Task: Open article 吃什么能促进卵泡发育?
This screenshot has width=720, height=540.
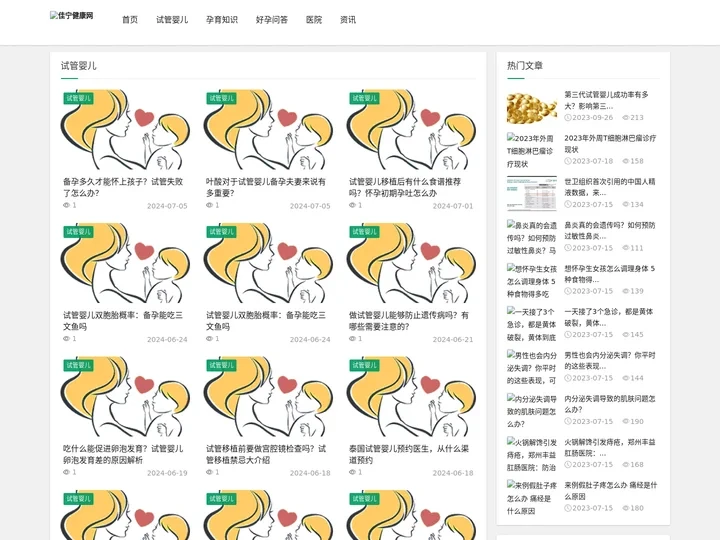Action: (x=123, y=454)
